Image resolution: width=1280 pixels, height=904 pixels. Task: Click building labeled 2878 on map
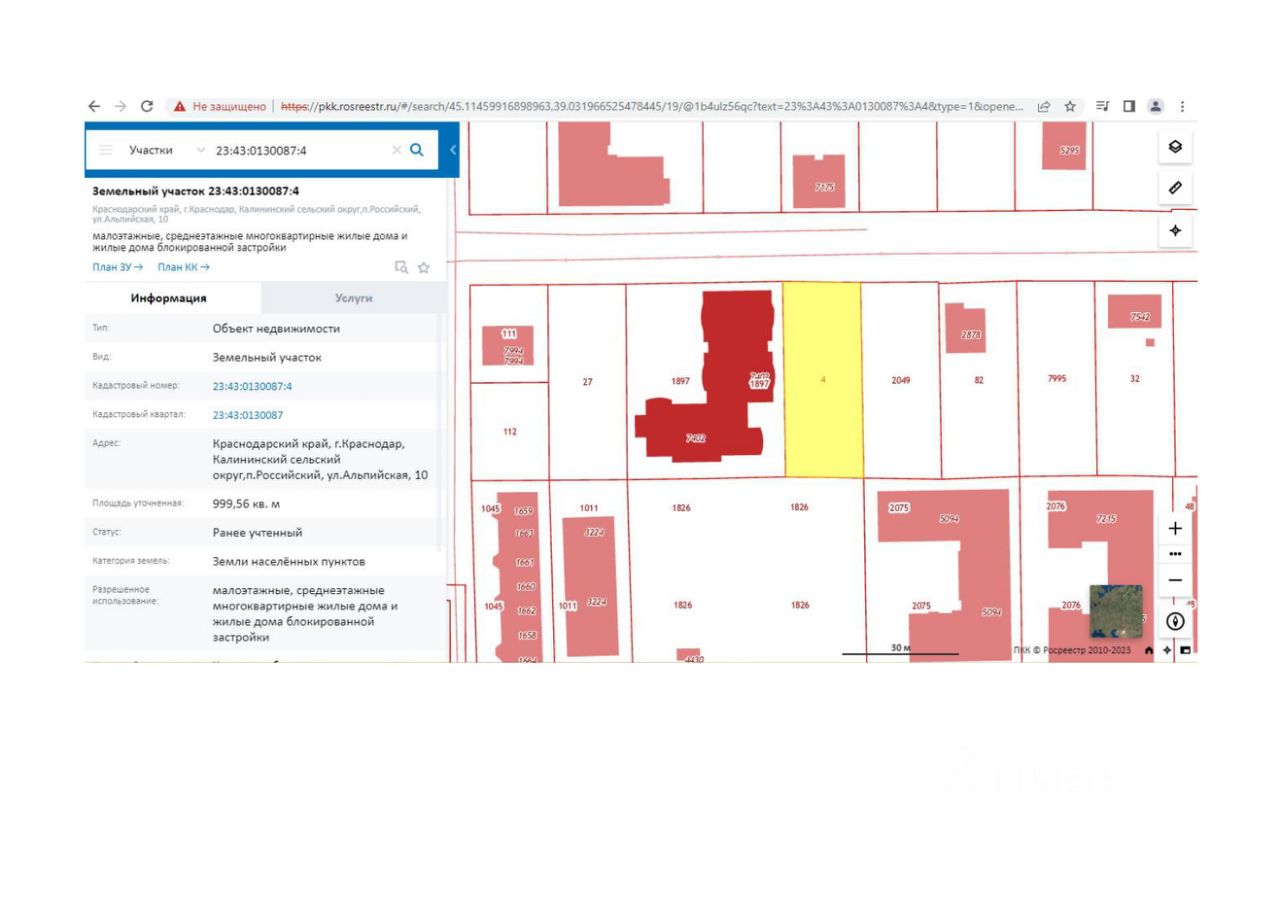point(965,328)
